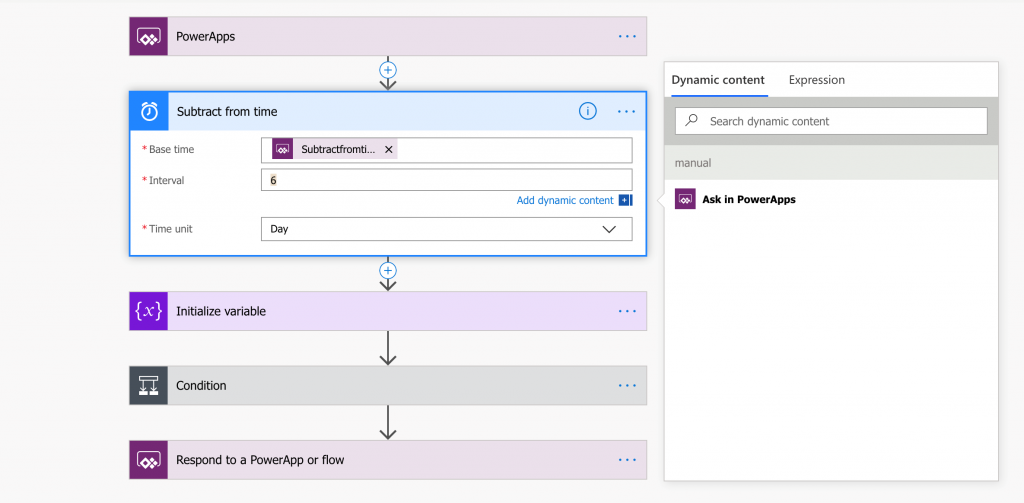Open the Condition step ellipsis menu

pos(627,385)
